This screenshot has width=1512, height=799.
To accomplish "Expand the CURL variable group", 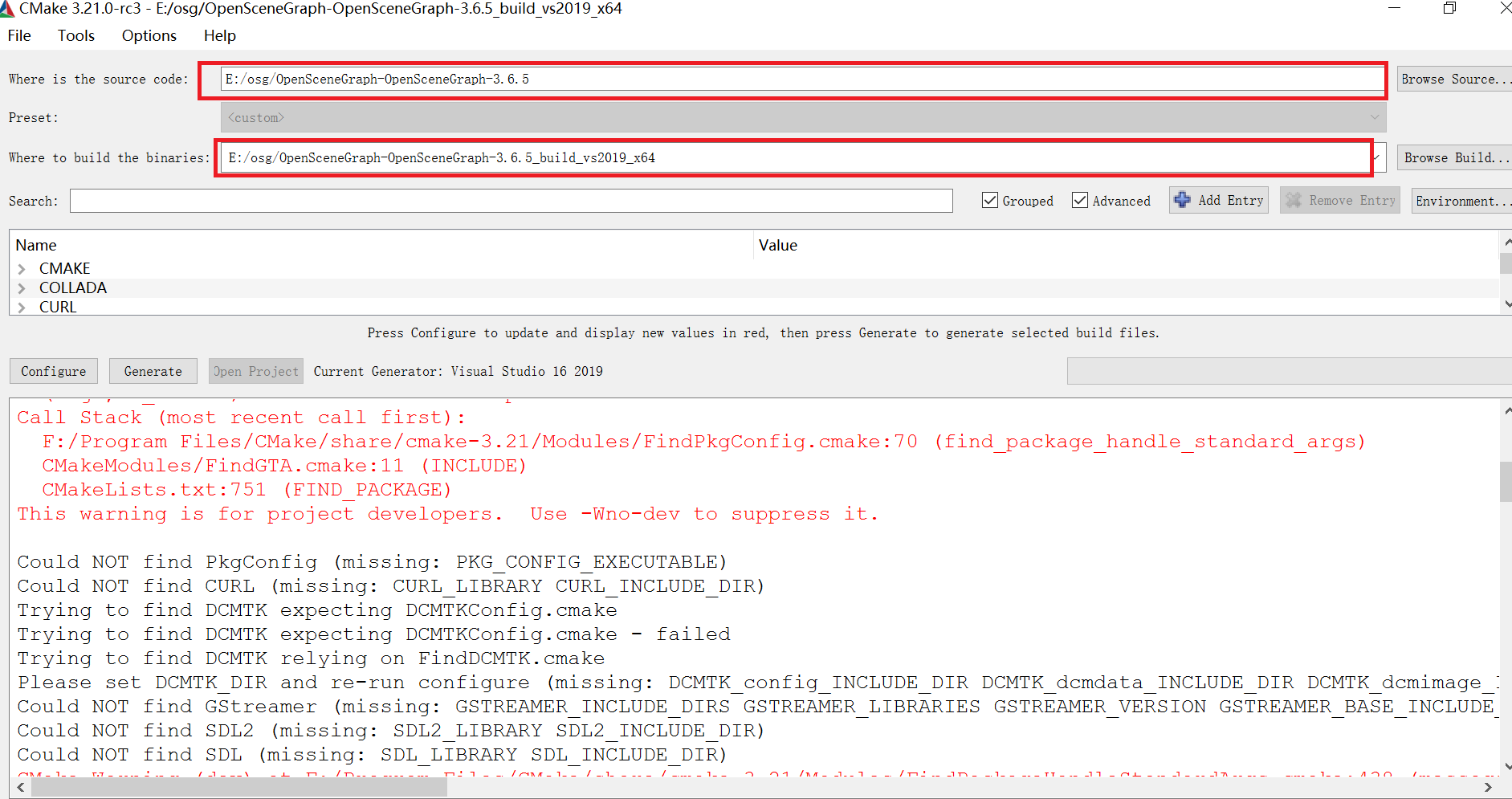I will pyautogui.click(x=22, y=306).
